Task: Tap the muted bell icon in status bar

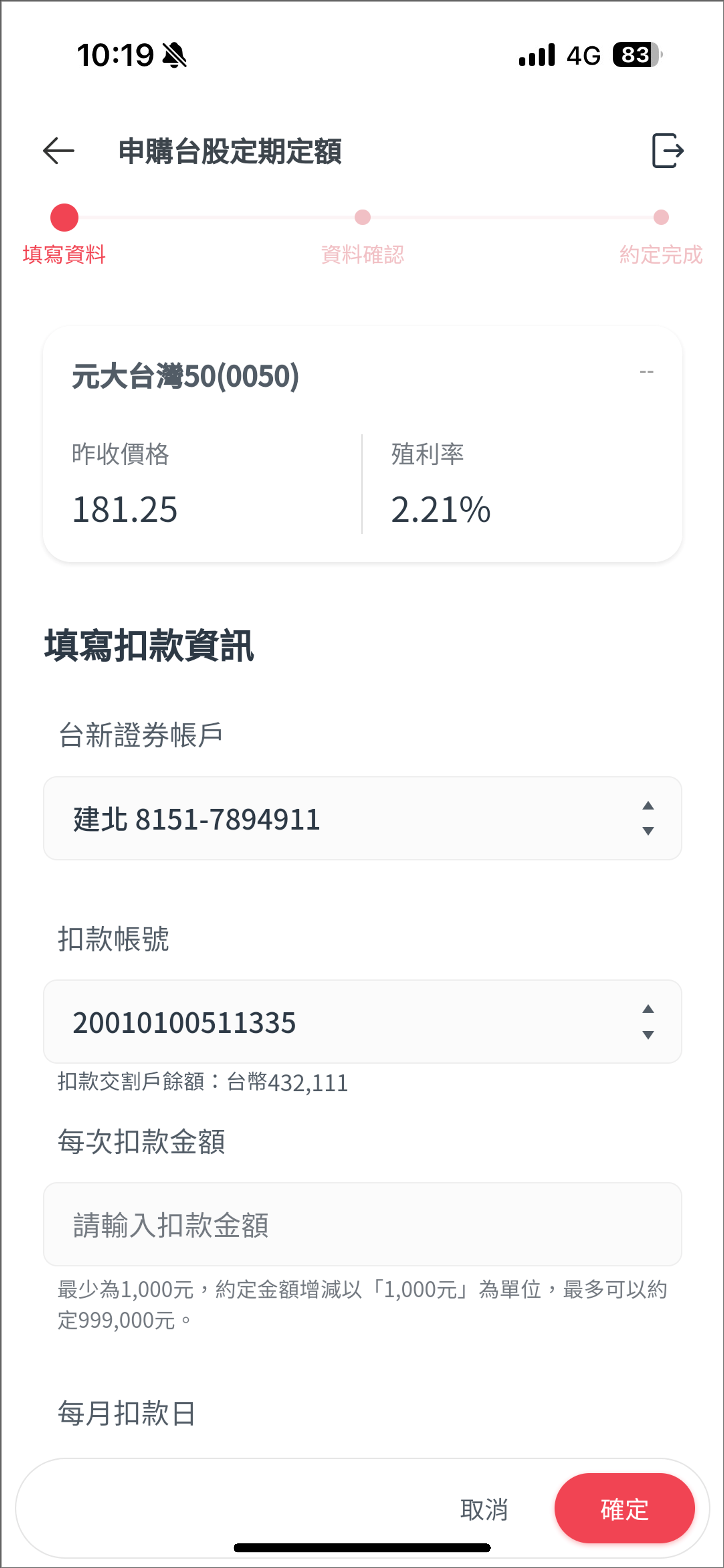Action: (175, 55)
